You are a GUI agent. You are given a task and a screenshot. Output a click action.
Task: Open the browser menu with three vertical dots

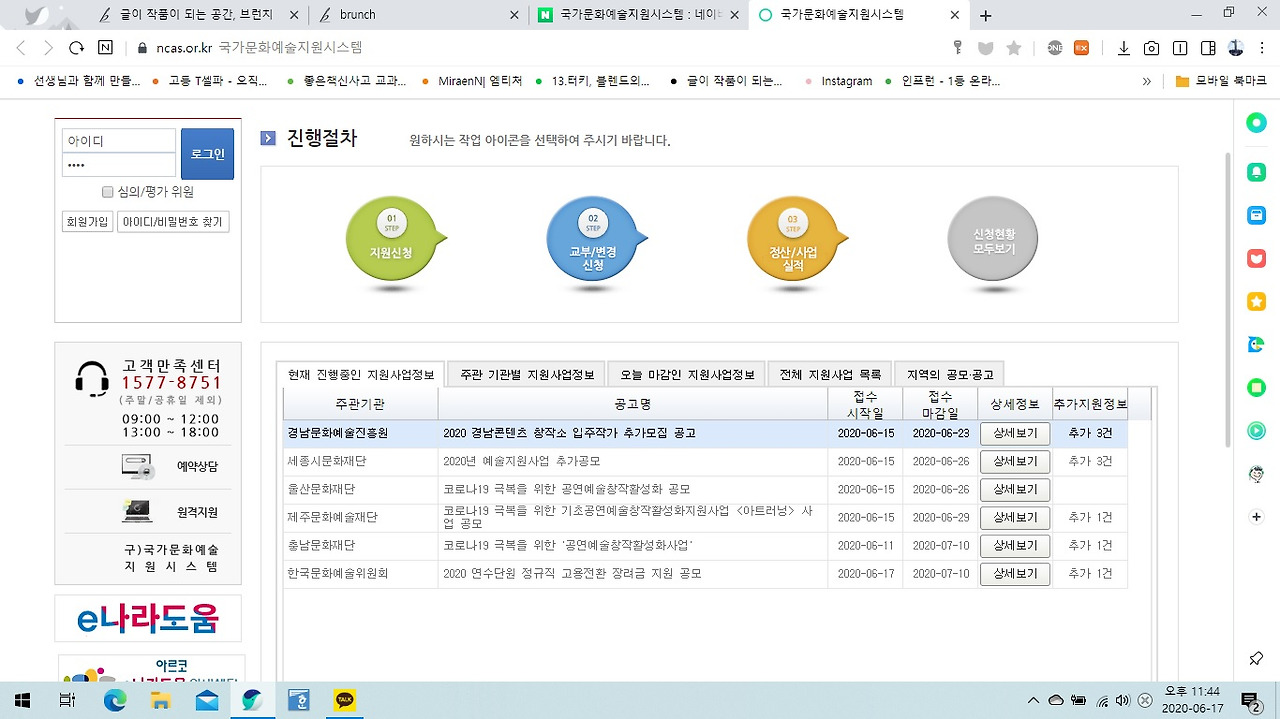point(1262,47)
